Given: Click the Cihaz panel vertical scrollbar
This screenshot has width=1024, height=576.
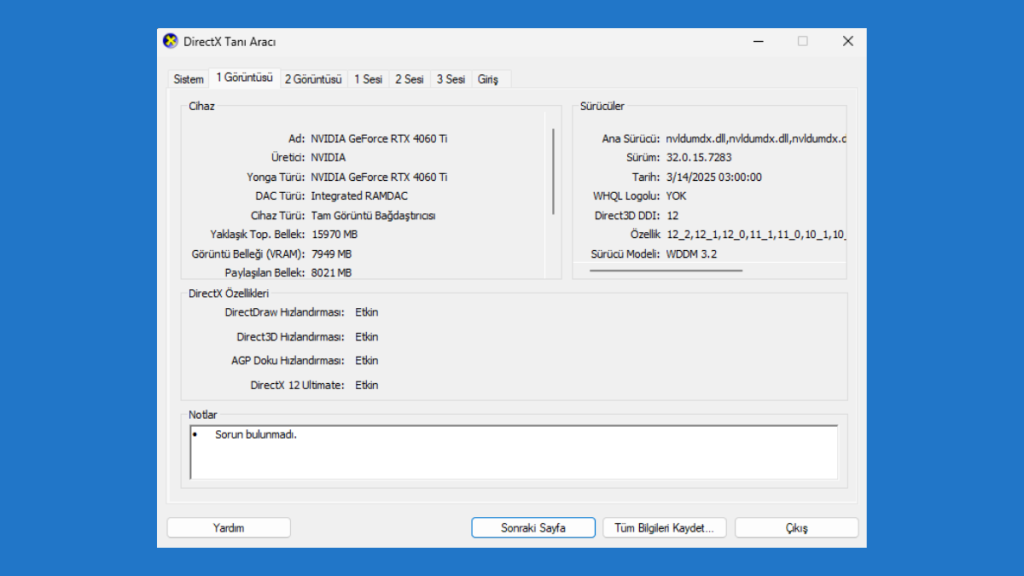Looking at the screenshot, I should pos(553,171).
